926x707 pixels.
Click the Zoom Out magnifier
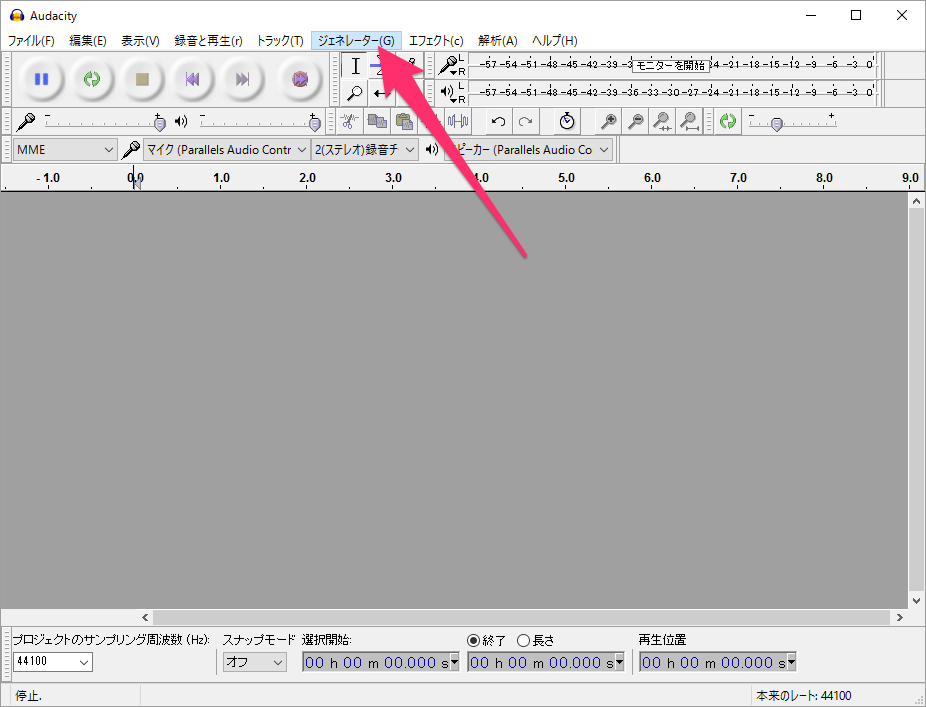coord(635,122)
